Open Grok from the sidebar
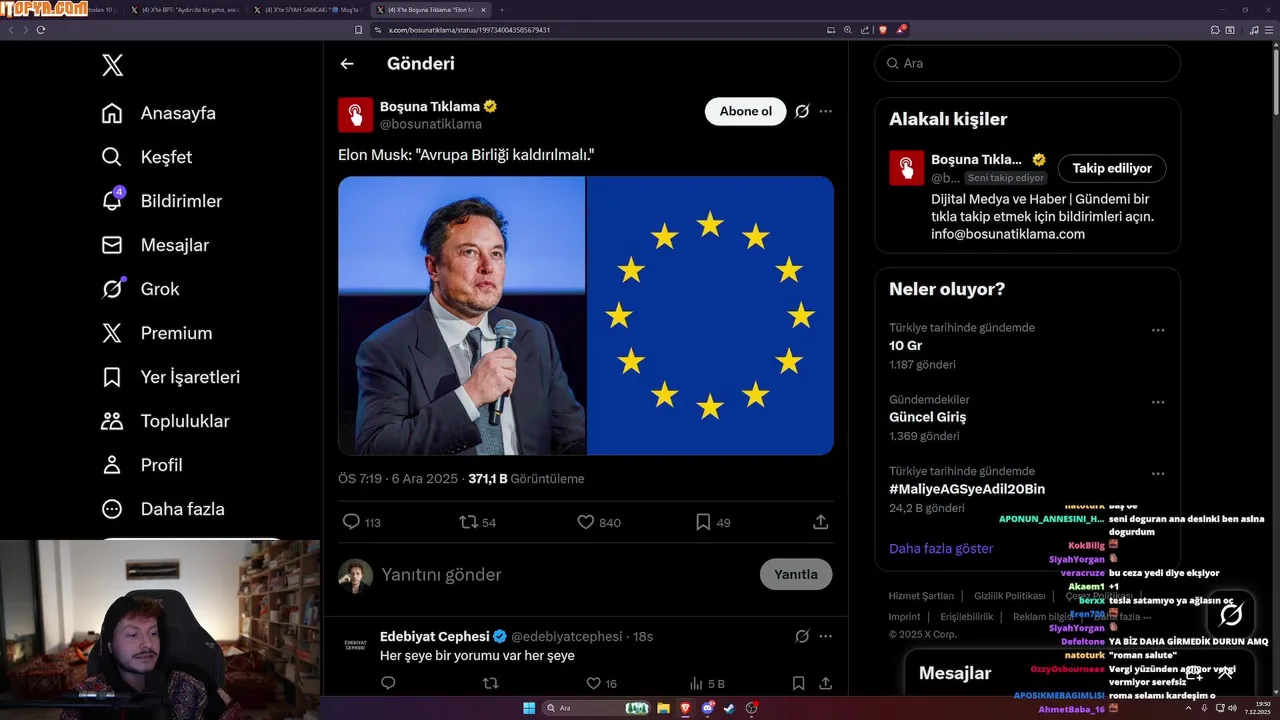Viewport: 1280px width, 720px height. pyautogui.click(x=141, y=289)
